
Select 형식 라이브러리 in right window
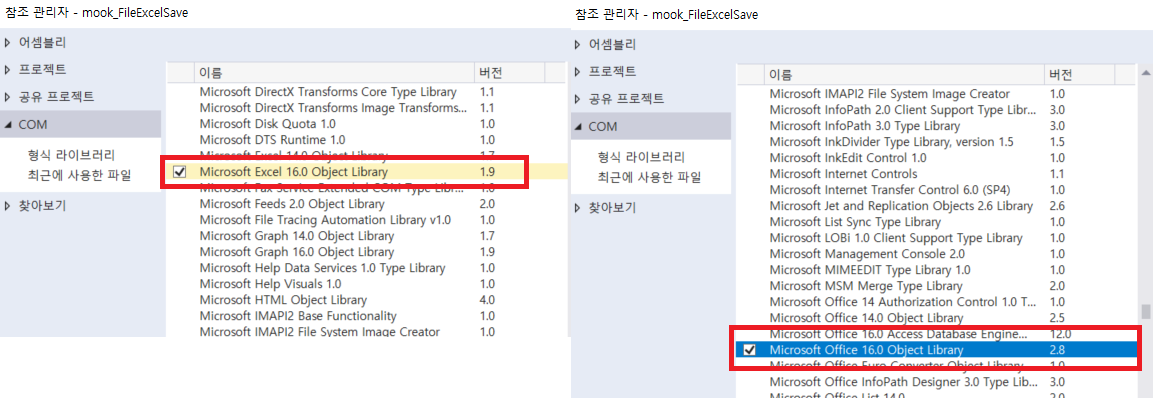[x=641, y=157]
